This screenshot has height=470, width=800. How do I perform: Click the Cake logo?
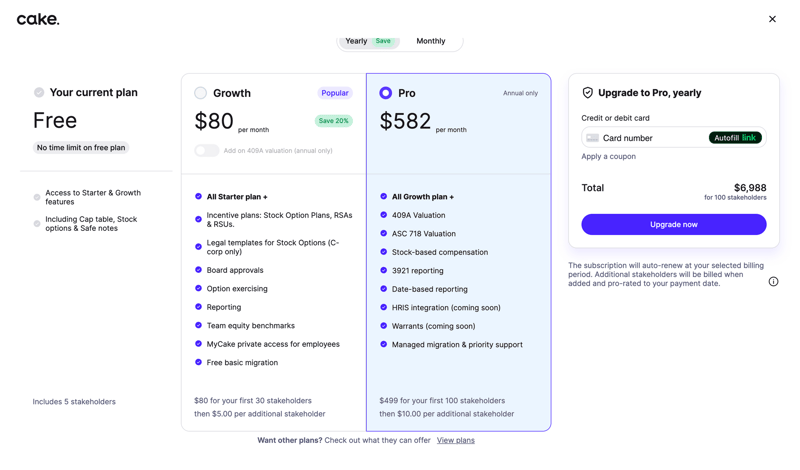(x=38, y=19)
